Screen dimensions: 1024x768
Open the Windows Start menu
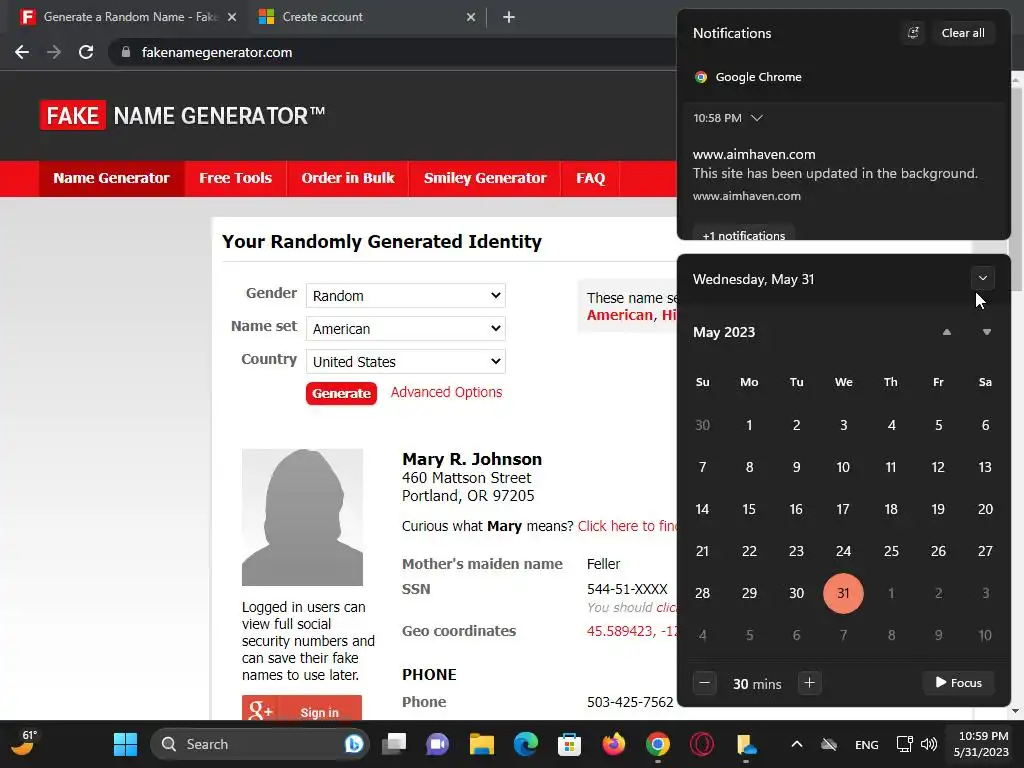(x=125, y=744)
